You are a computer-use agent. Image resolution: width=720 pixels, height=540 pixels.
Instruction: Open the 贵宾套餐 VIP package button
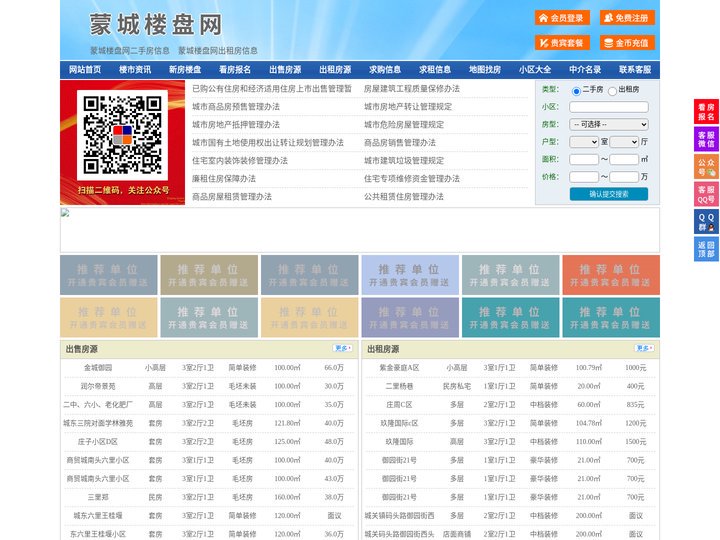[x=562, y=43]
